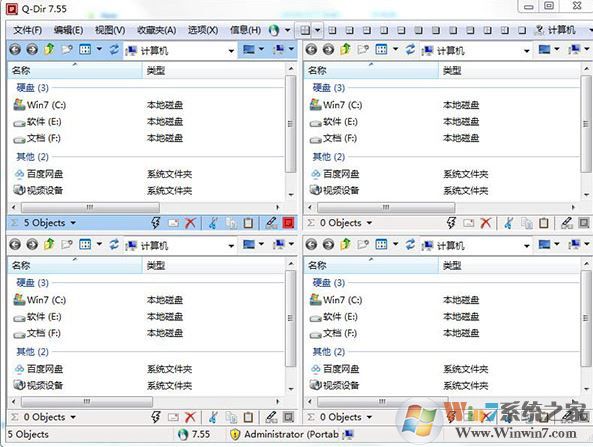The height and width of the screenshot is (447, 593).
Task: Expand the address dropdown in top-left pane
Action: (x=231, y=51)
